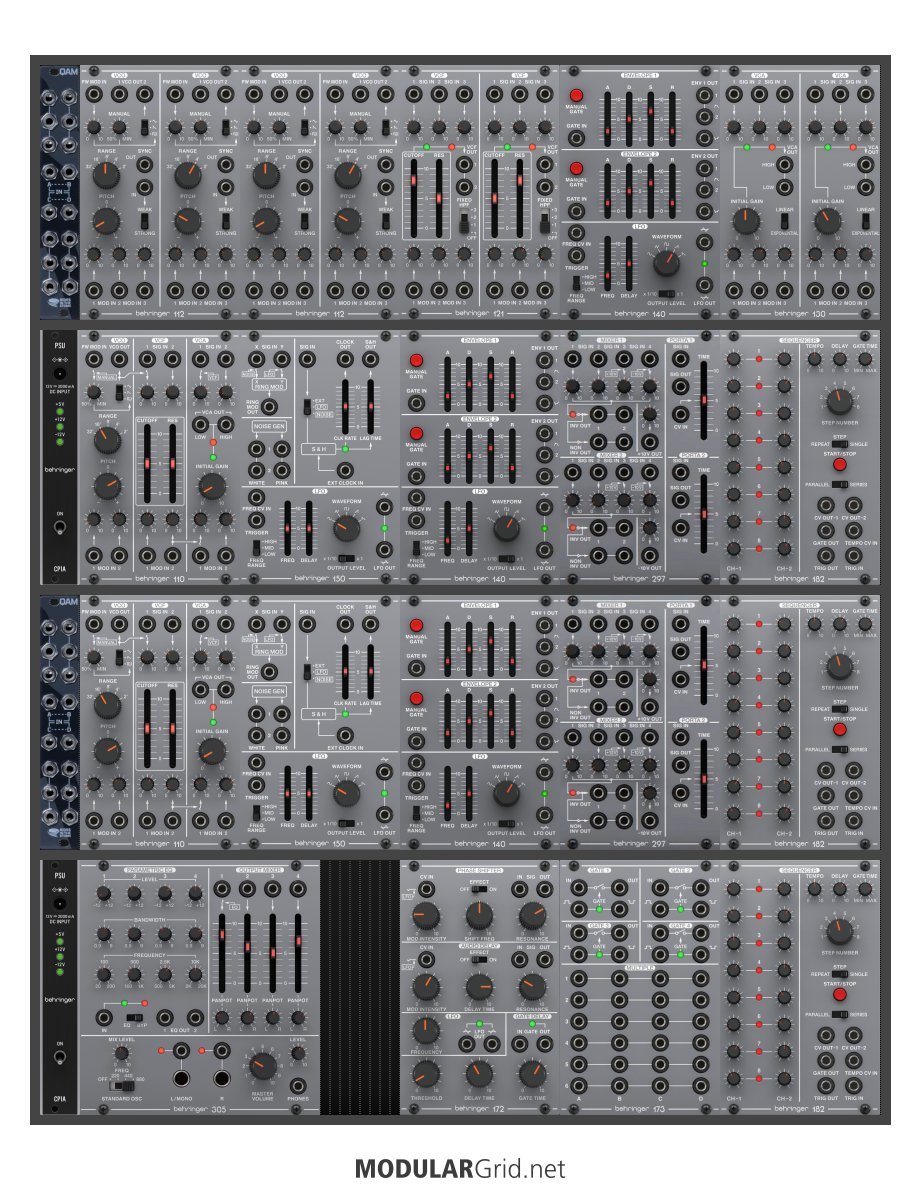
Task: Flip the ON switch on the bottom-row PSU
Action: coord(60,1057)
